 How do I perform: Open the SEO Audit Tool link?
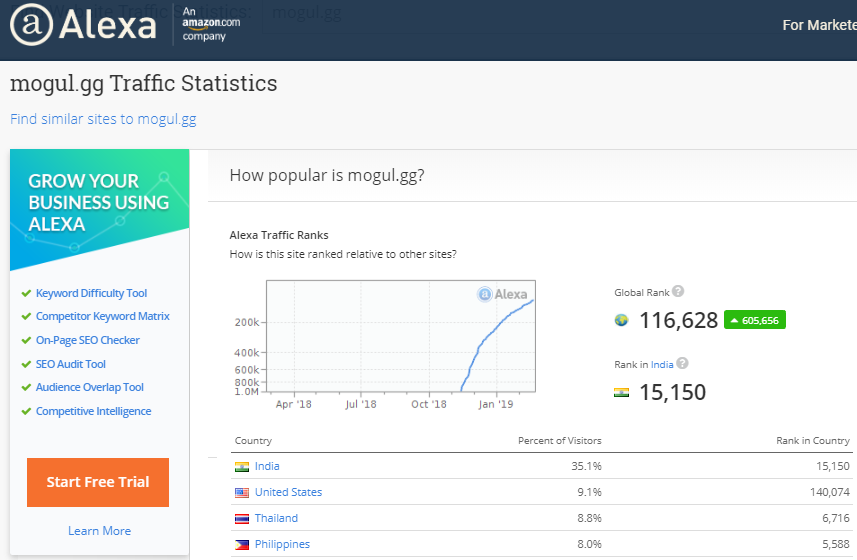(x=71, y=364)
